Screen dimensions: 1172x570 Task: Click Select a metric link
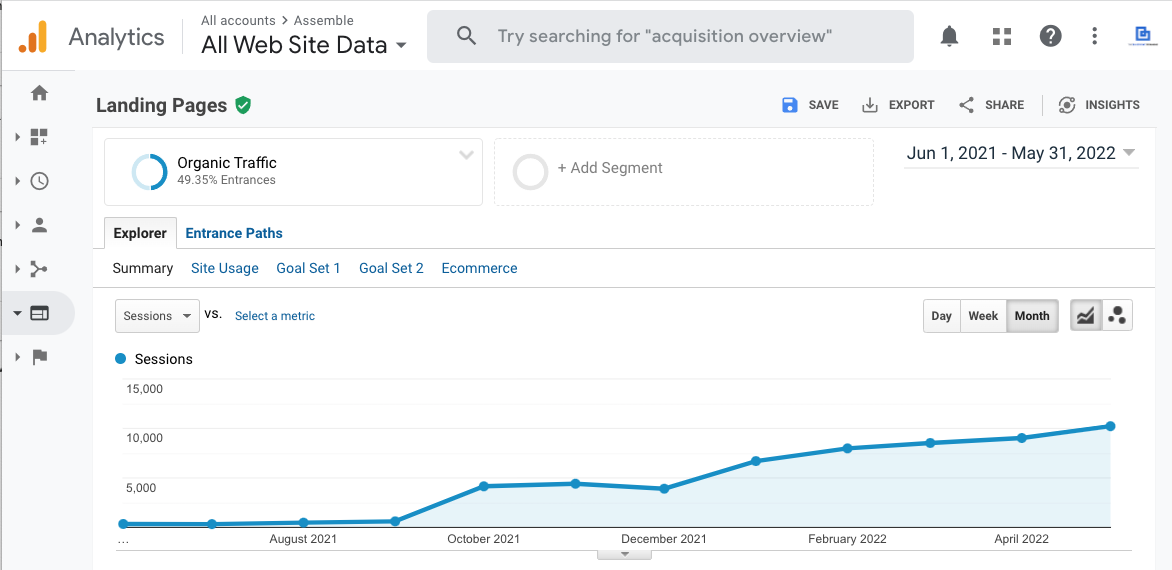coord(275,316)
